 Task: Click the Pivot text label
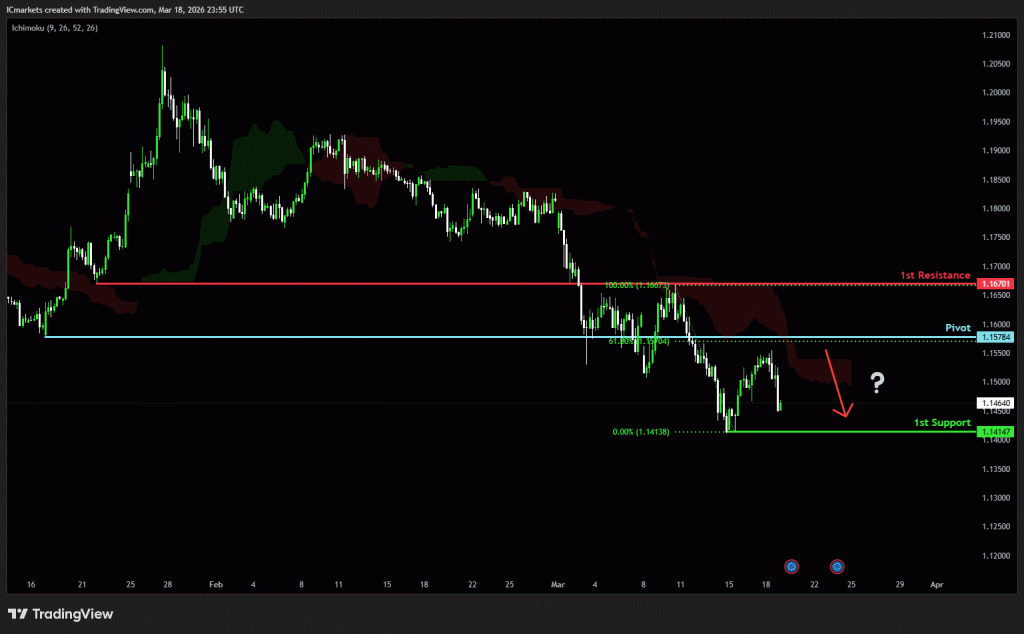957,327
